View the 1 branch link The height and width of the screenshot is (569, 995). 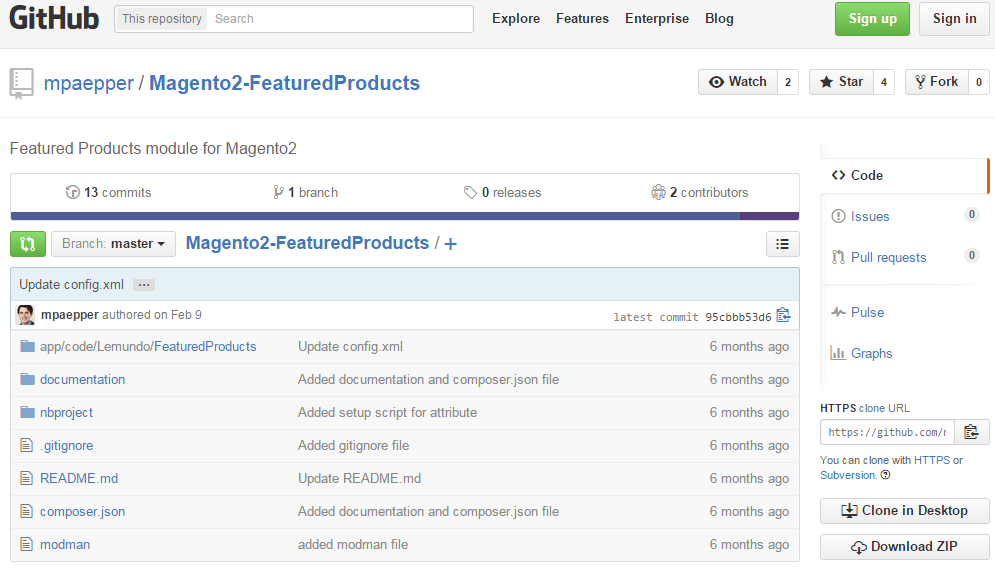305,192
